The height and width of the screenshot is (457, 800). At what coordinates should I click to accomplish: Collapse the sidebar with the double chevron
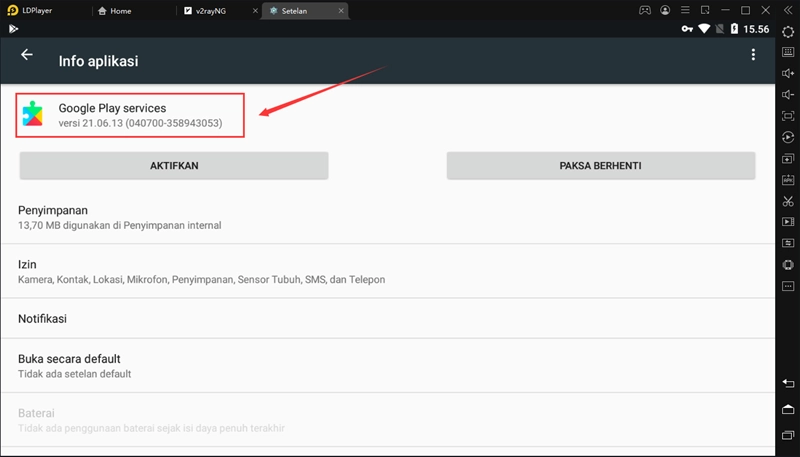click(x=788, y=10)
